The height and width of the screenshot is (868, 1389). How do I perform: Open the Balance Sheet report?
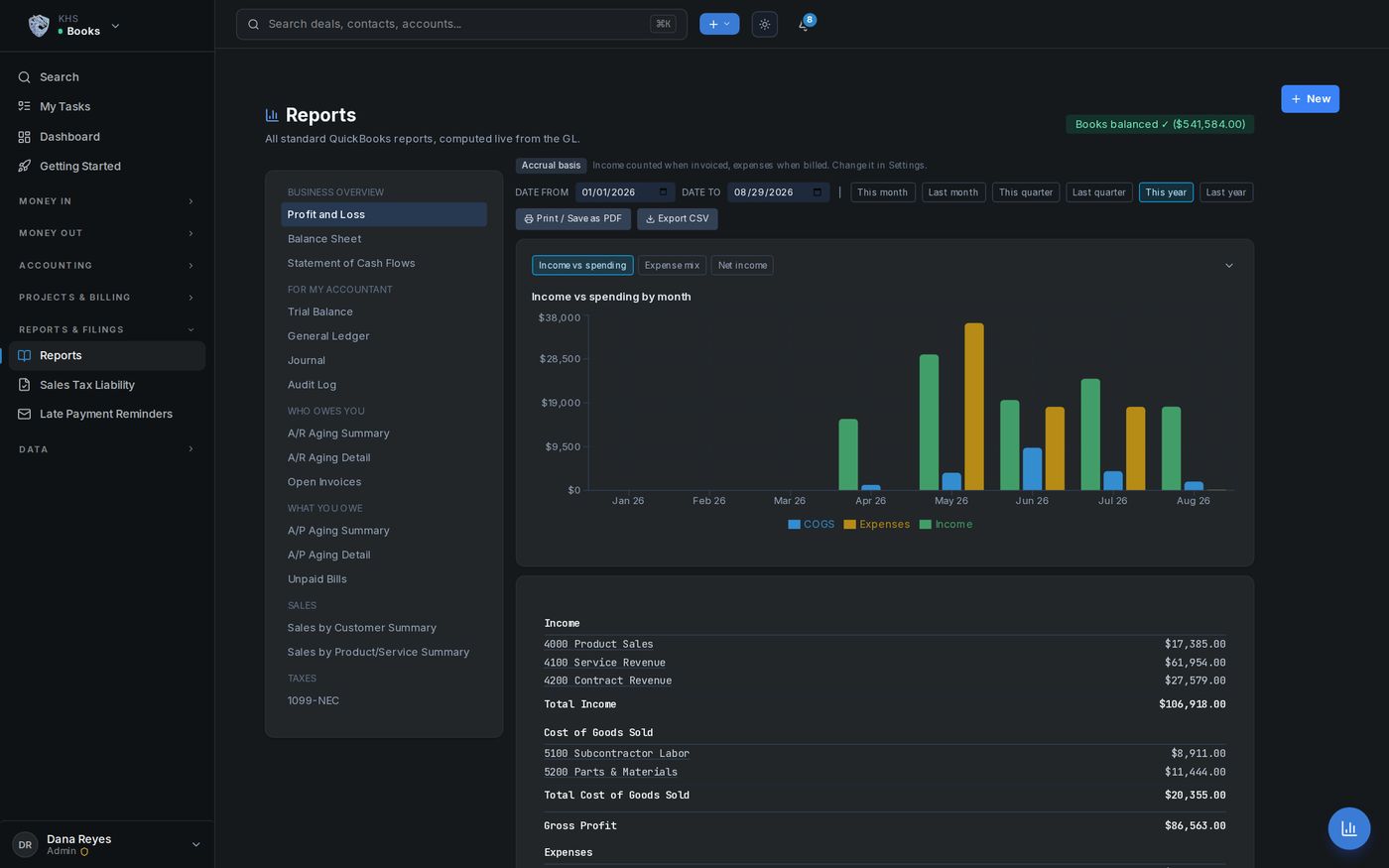pos(384,239)
